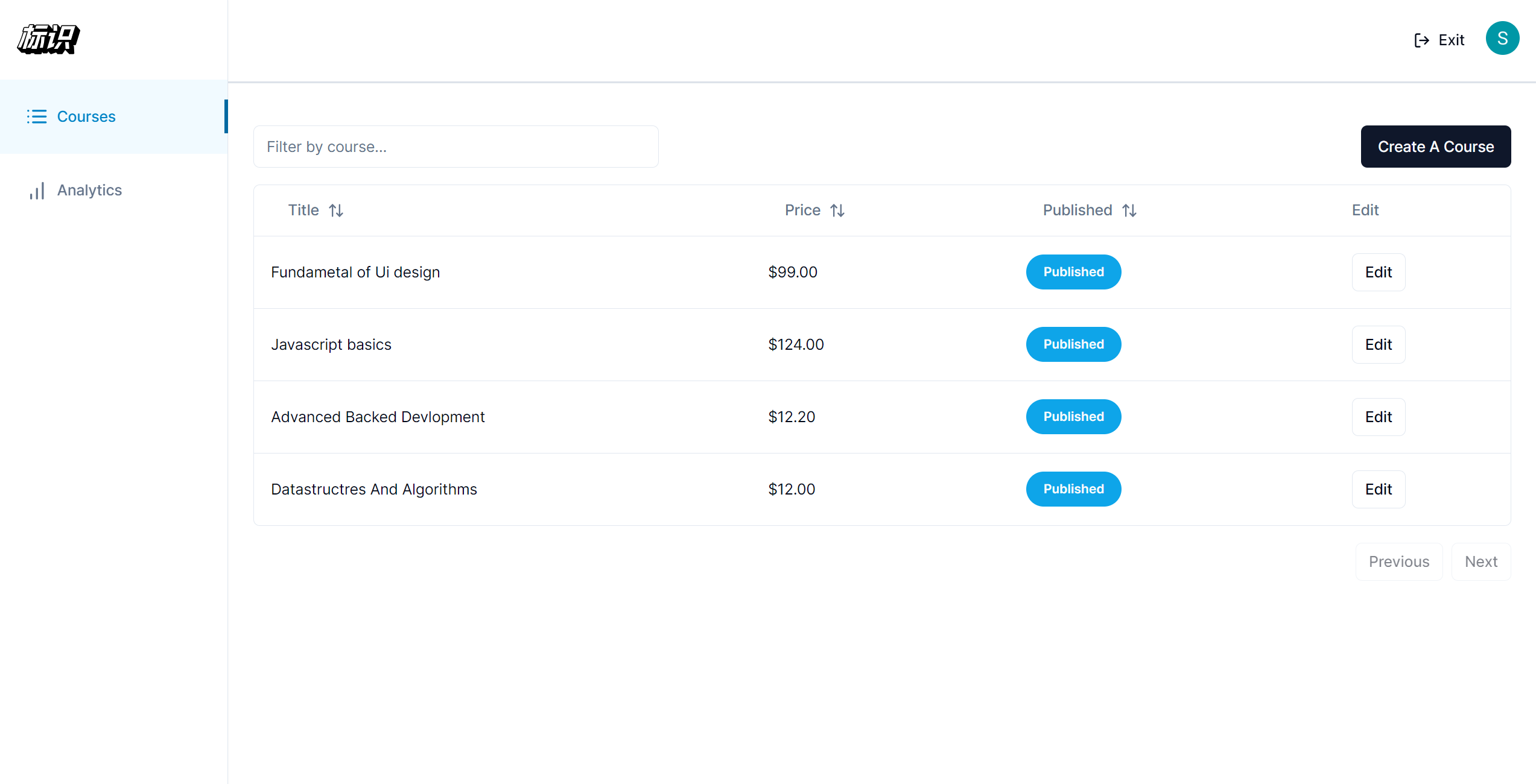Click the Filter by course input field
Image resolution: width=1536 pixels, height=784 pixels.
455,147
